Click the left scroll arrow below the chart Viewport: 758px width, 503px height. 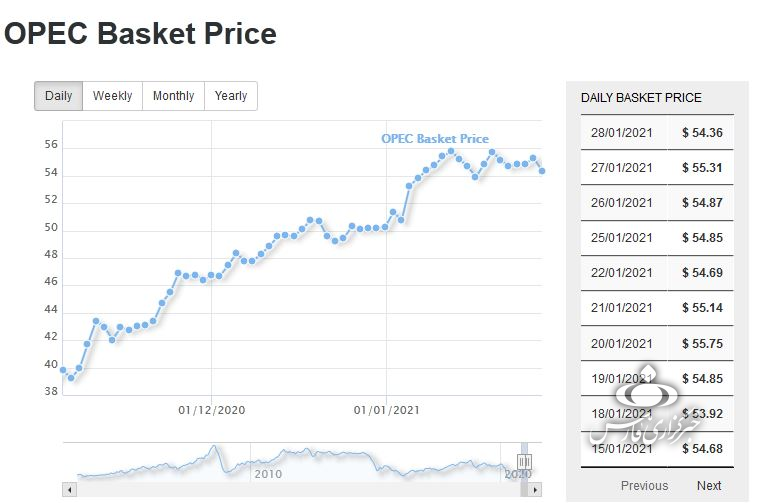pyautogui.click(x=70, y=489)
